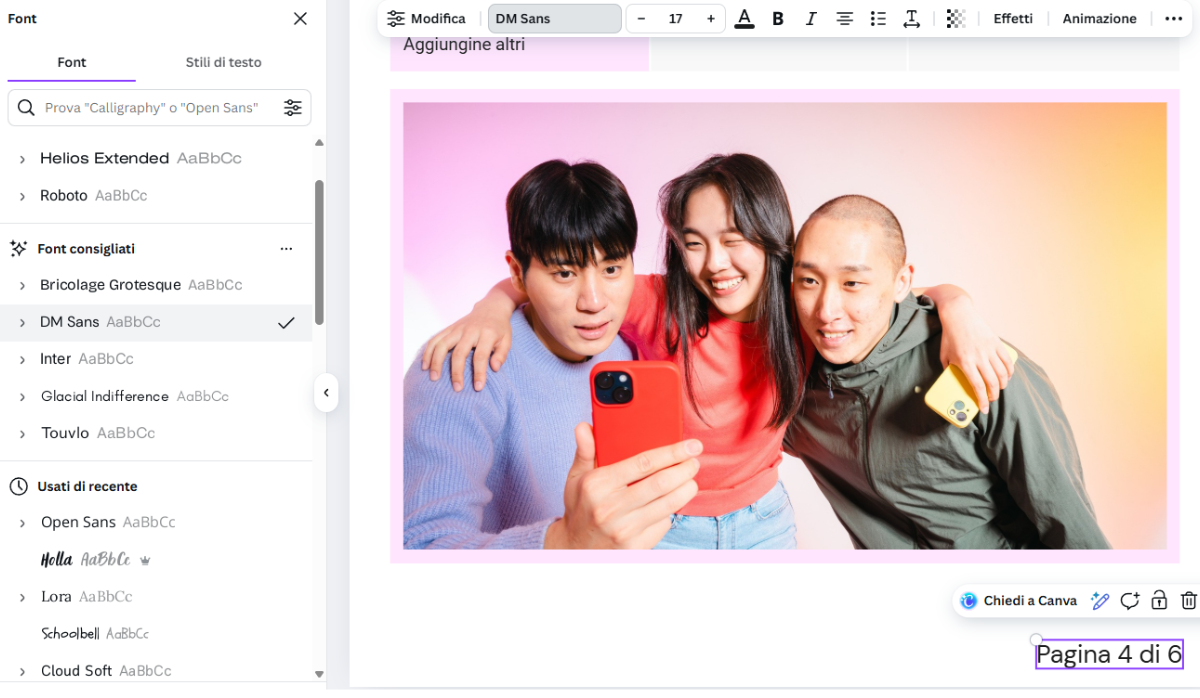Image resolution: width=1200 pixels, height=698 pixels.
Task: Open the Animazione menu
Action: click(x=1099, y=19)
